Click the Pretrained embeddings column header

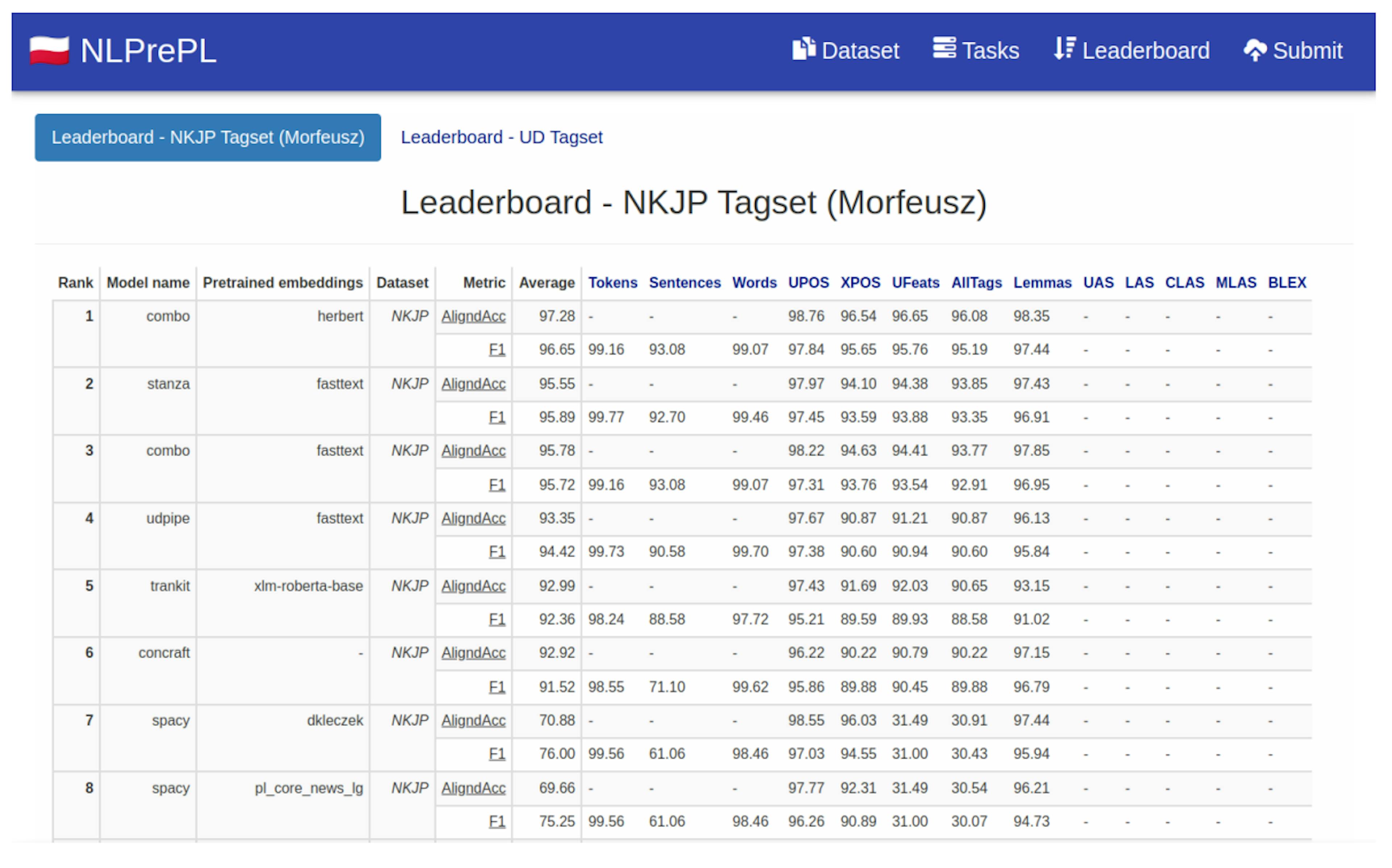[283, 282]
